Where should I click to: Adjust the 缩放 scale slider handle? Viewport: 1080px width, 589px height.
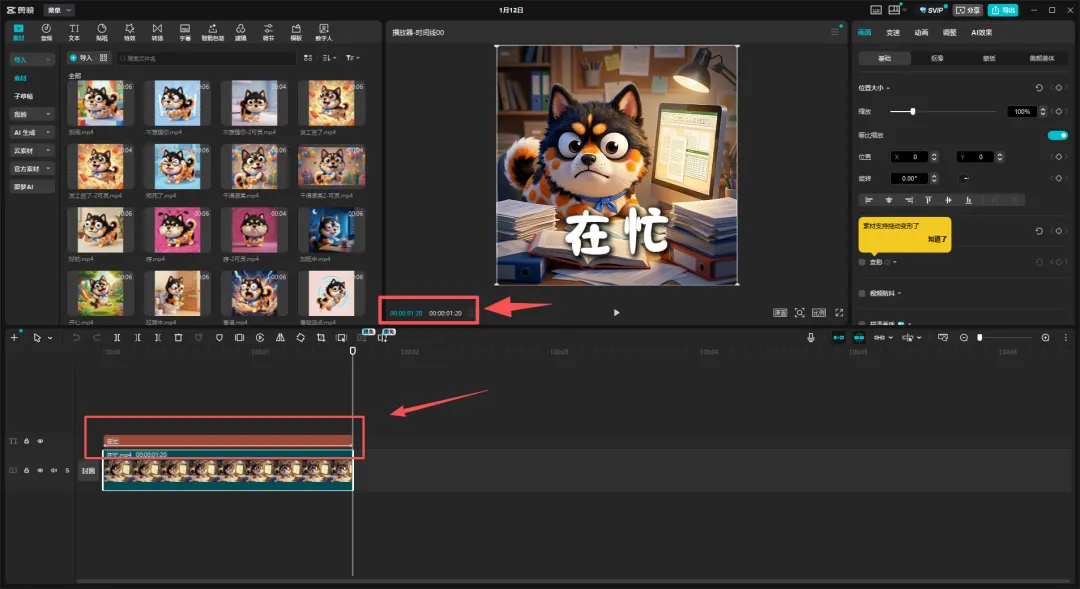click(x=913, y=111)
